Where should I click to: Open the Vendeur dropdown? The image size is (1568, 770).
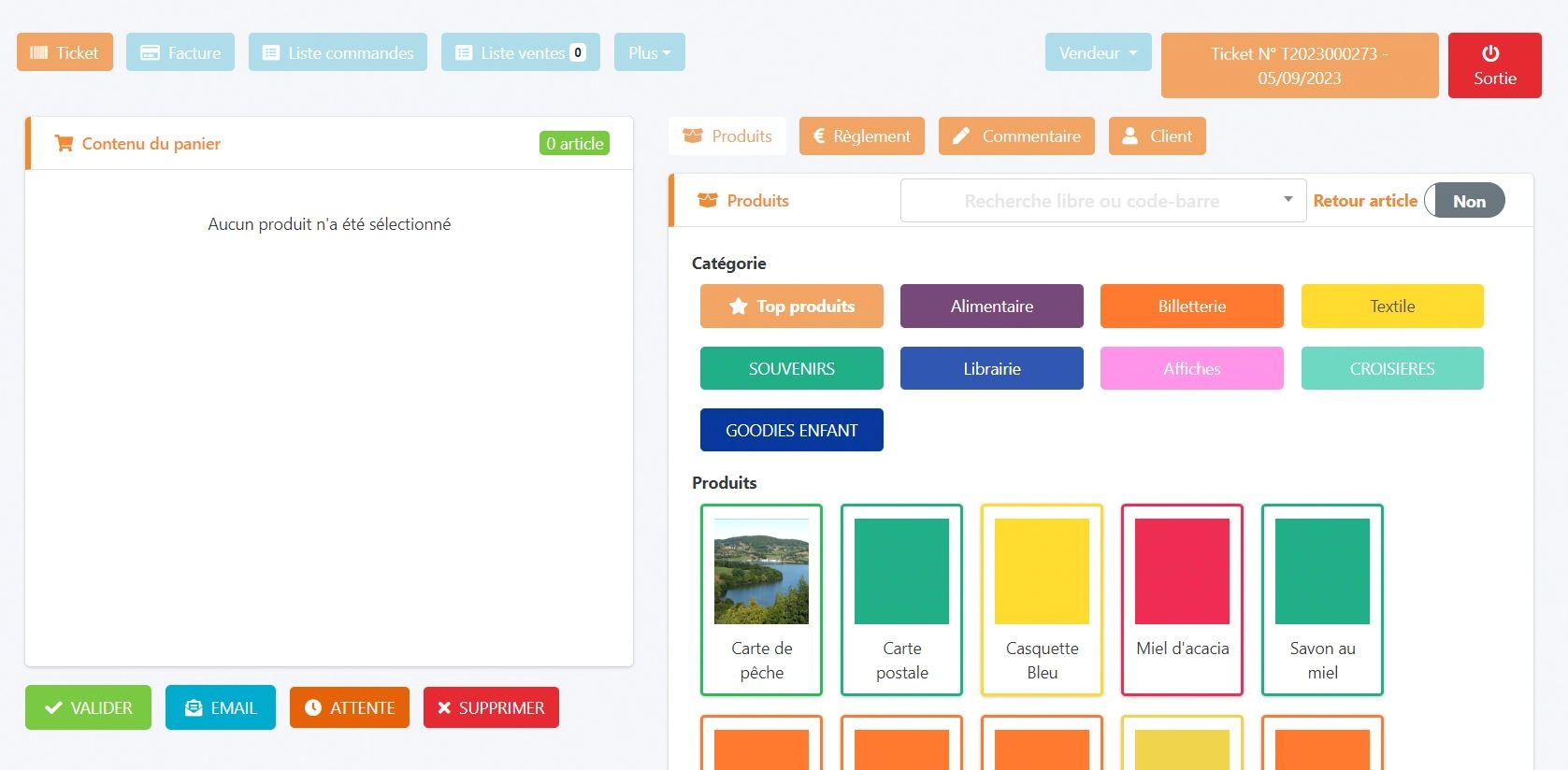pos(1098,53)
